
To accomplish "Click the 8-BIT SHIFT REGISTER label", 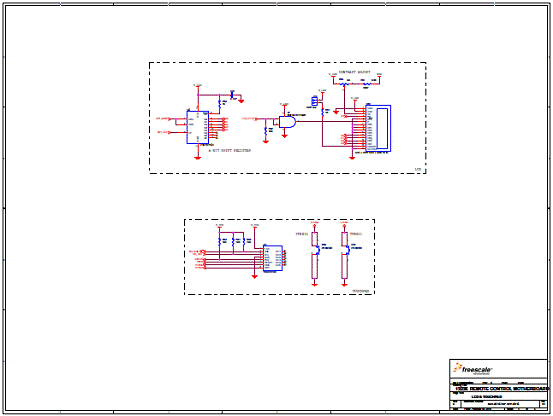I will tap(230, 151).
